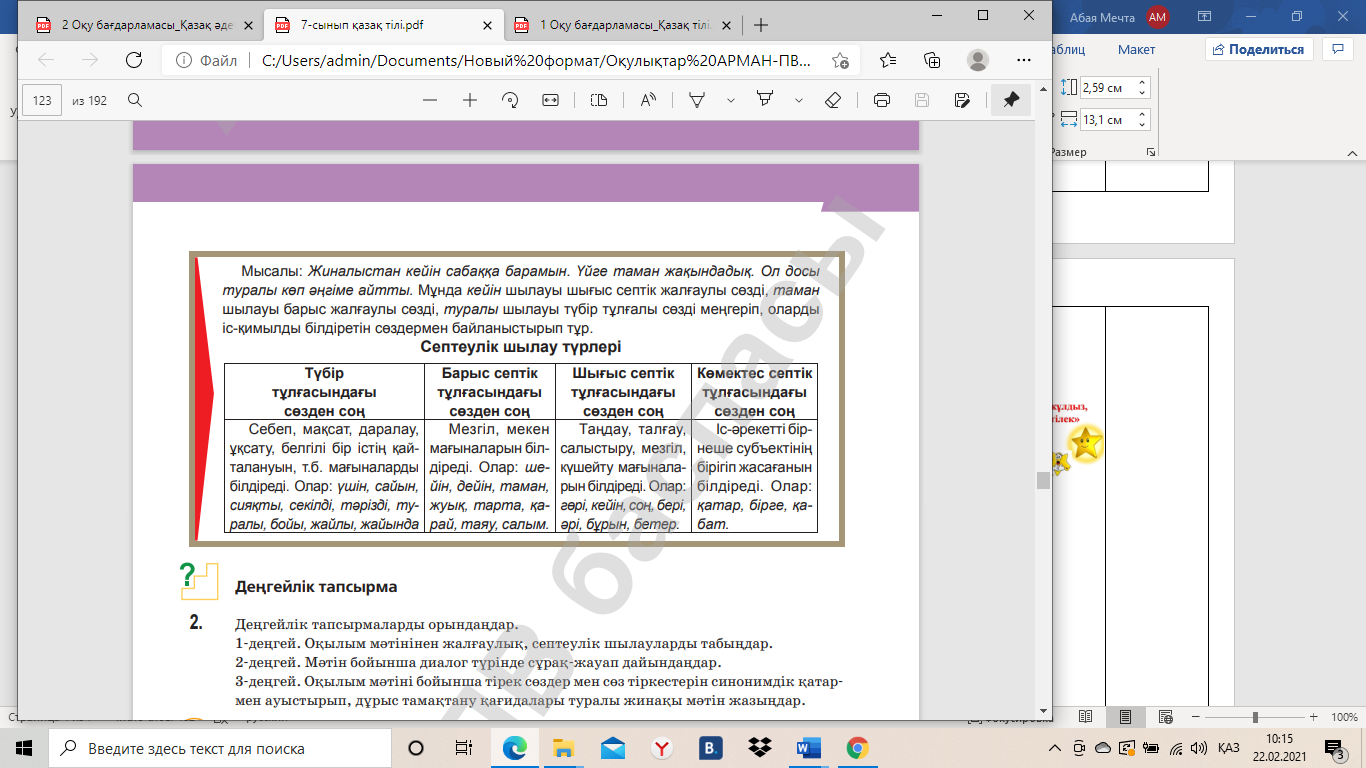
Task: Switch Word to Web Layout view
Action: pos(1166,717)
